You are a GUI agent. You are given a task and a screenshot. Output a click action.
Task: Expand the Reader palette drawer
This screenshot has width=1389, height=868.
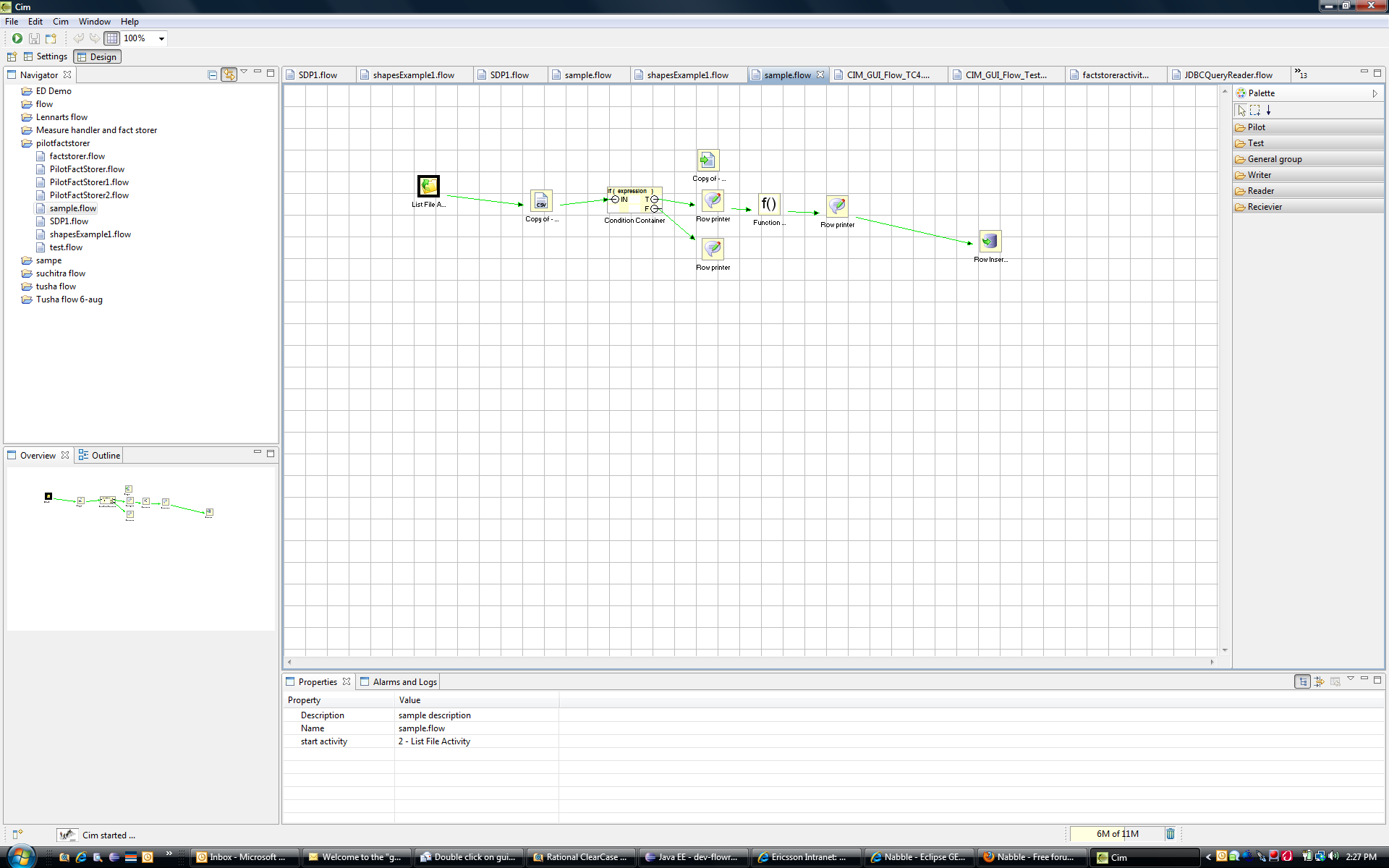(1308, 191)
